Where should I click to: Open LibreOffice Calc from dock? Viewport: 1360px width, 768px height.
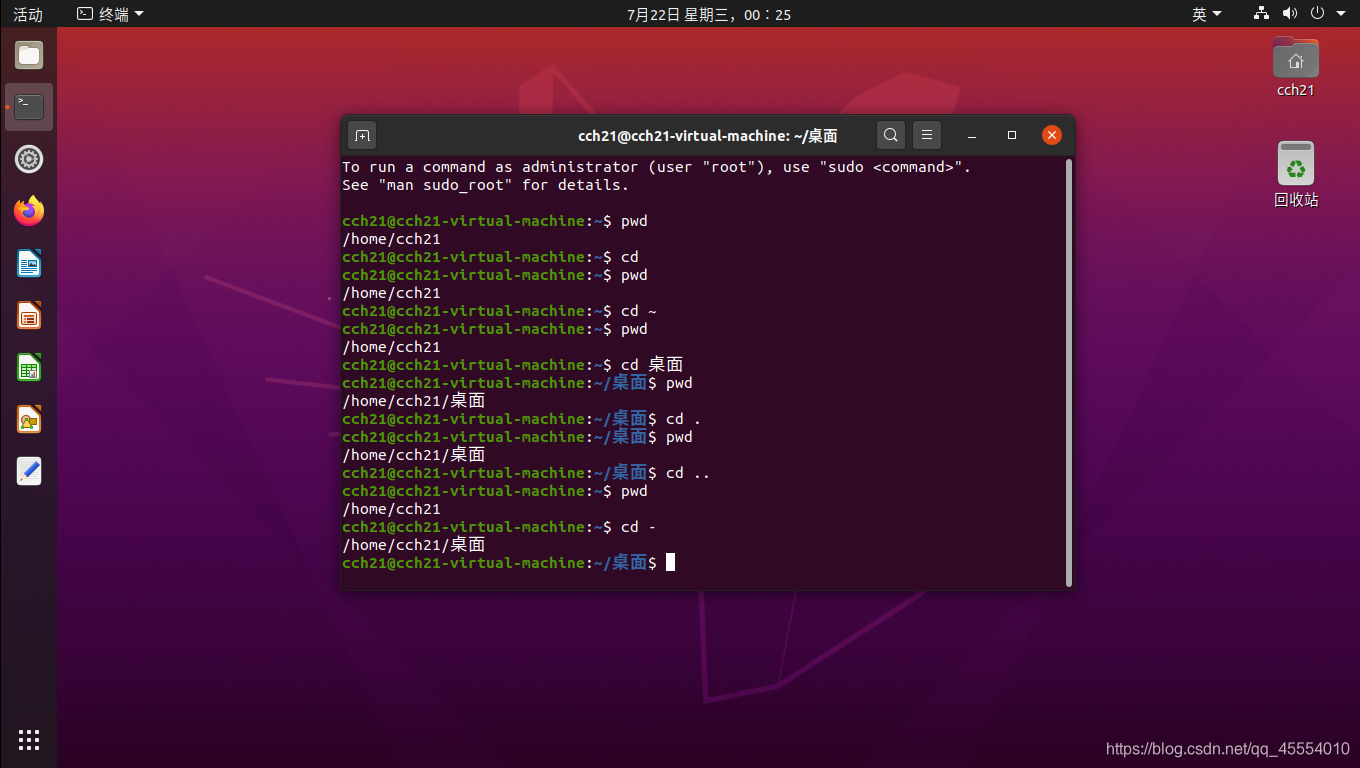29,368
